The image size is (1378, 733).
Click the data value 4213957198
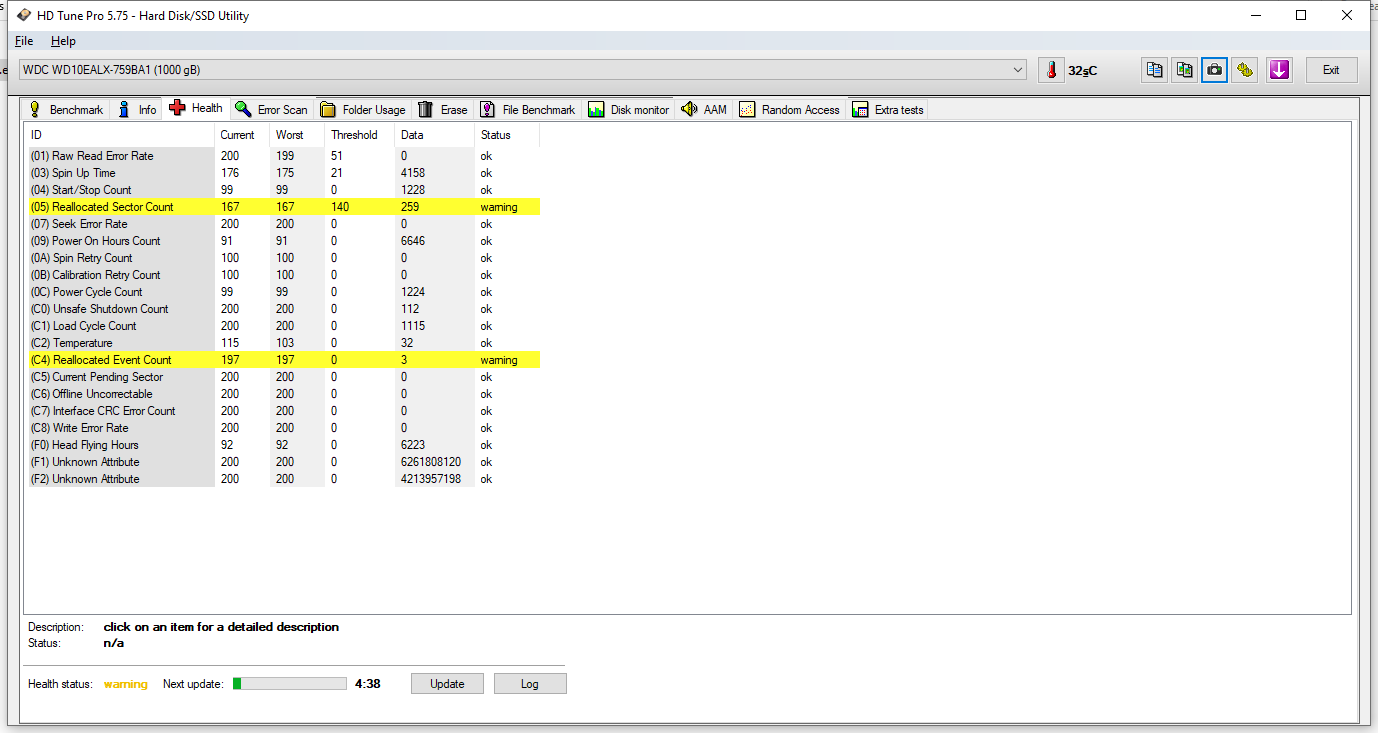click(431, 479)
